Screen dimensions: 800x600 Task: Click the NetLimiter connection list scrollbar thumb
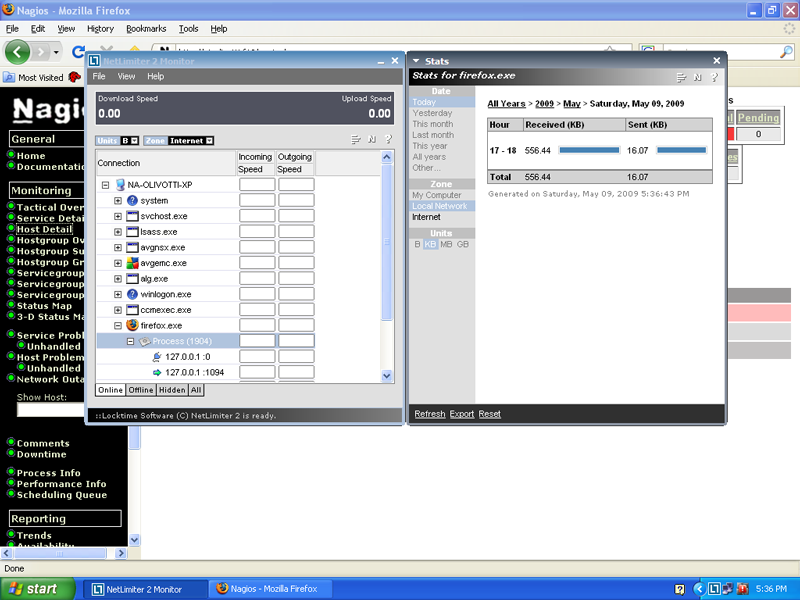[x=387, y=241]
